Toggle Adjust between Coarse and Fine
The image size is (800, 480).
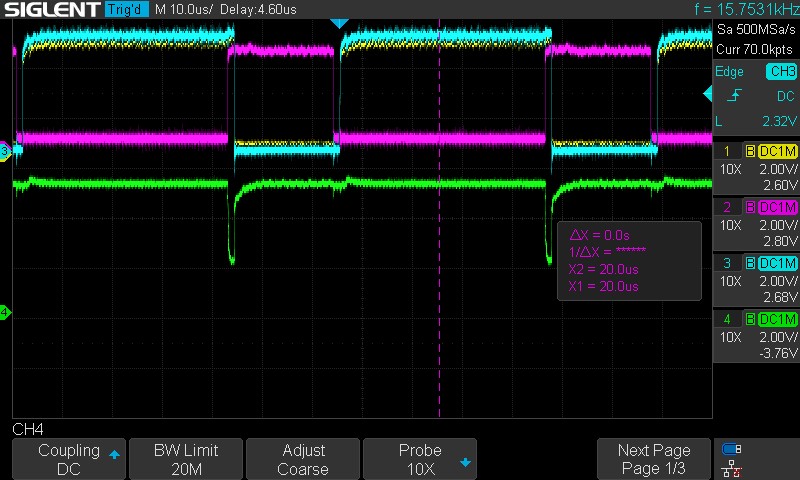click(x=303, y=459)
